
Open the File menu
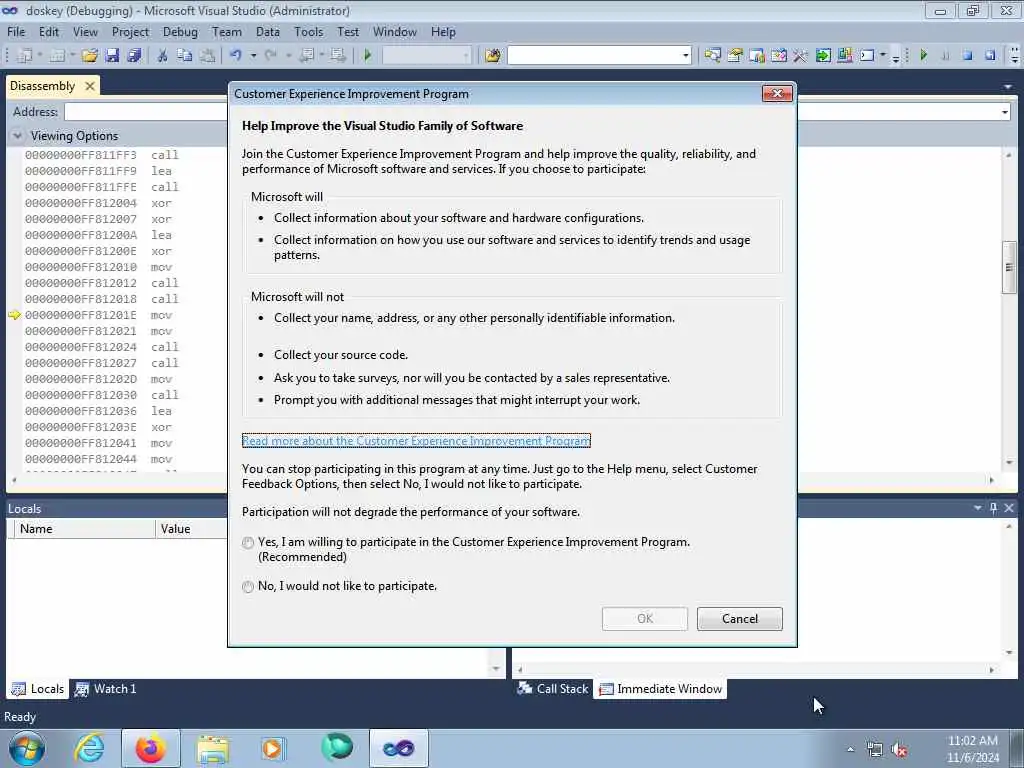16,32
